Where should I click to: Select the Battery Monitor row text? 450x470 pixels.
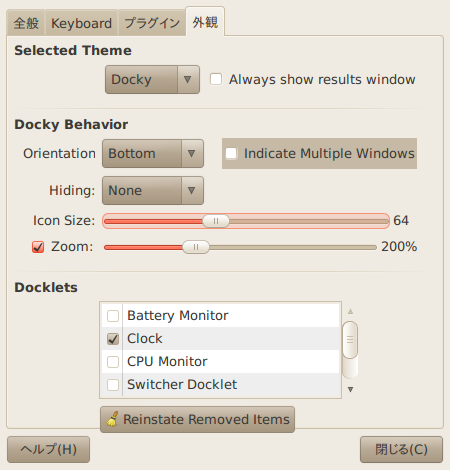coord(178,315)
